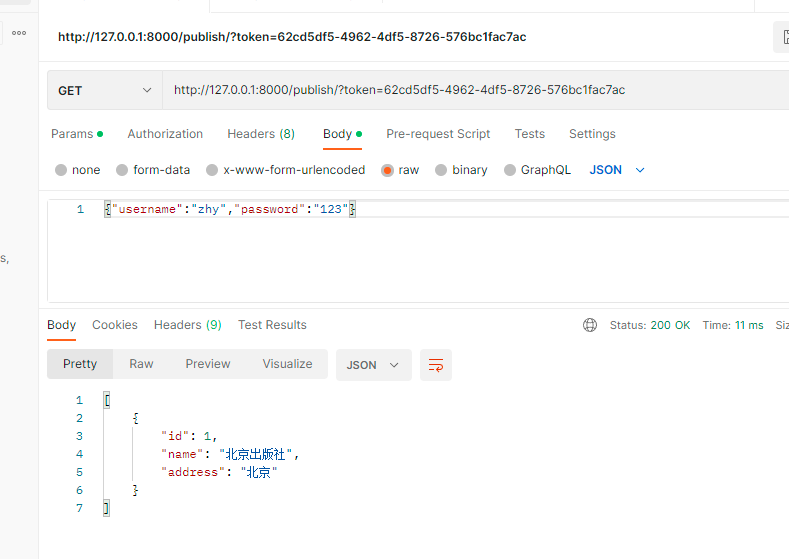Click the wrap lines icon in response
This screenshot has height=559, width=789.
coord(436,365)
